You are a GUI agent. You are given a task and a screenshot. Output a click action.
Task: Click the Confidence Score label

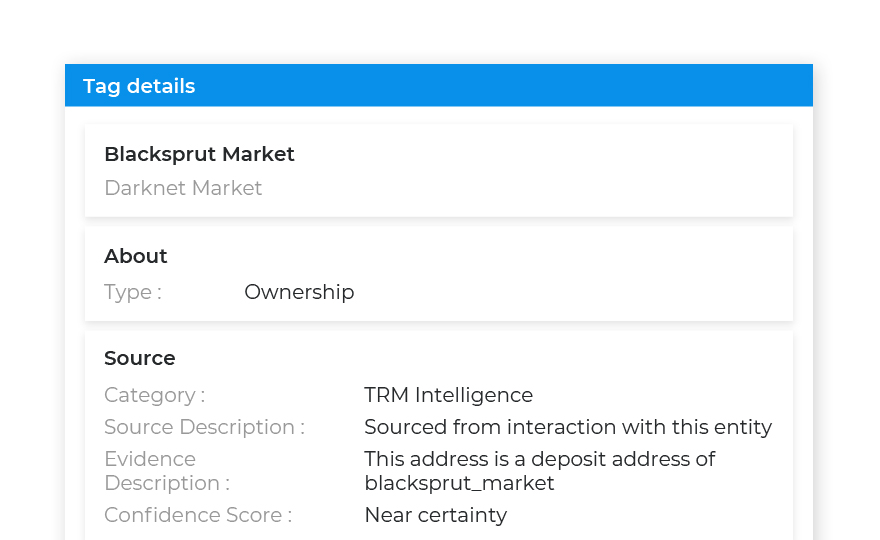pos(198,515)
